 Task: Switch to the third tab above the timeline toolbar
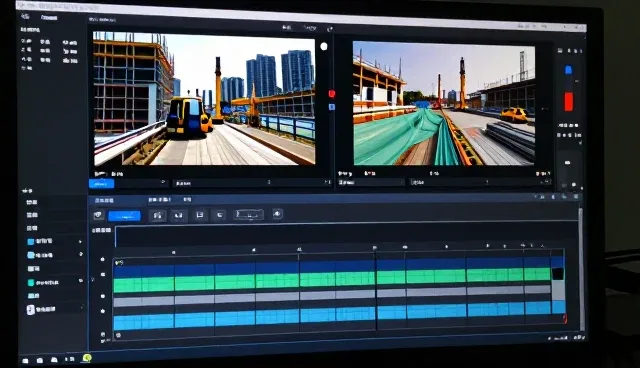(x=187, y=200)
